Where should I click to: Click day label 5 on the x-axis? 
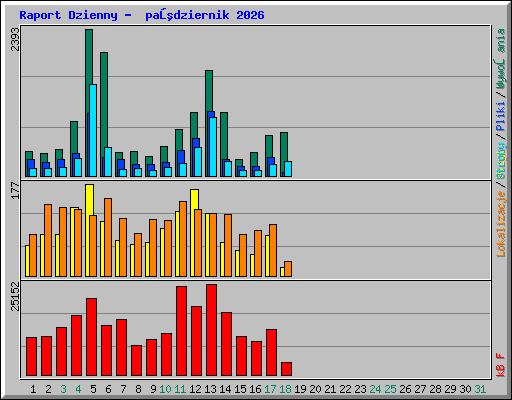tap(93, 389)
